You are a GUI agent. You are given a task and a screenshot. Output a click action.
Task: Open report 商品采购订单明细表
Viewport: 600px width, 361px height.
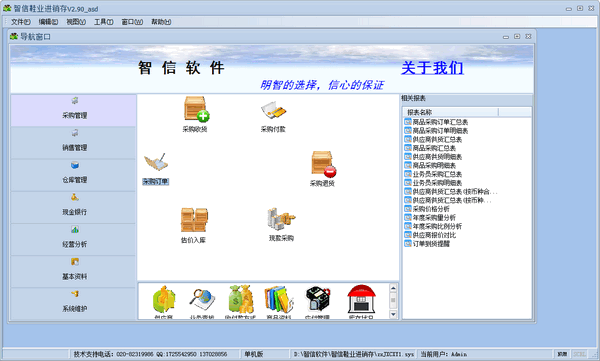436,131
